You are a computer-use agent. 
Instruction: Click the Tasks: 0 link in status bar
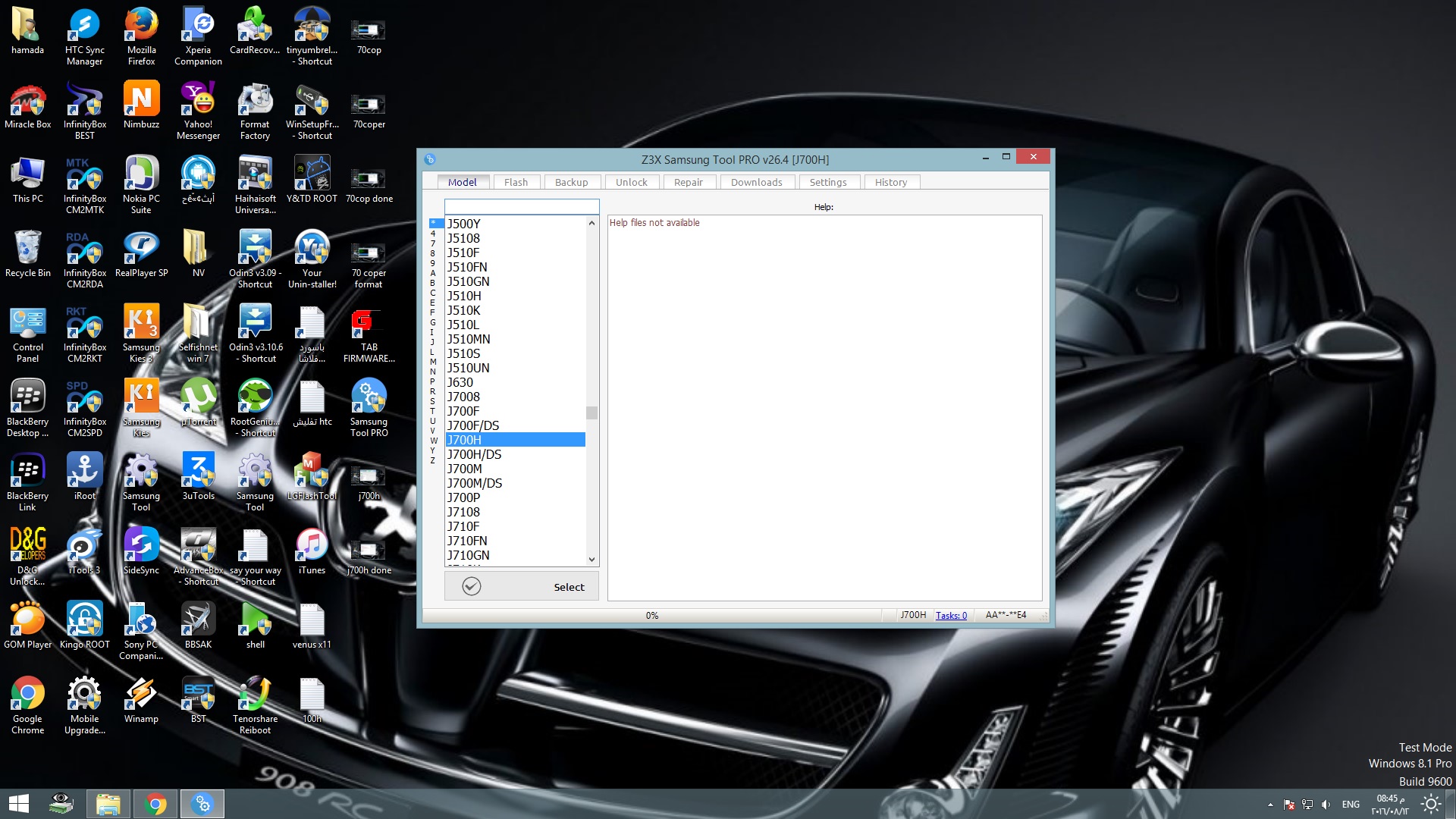click(951, 615)
